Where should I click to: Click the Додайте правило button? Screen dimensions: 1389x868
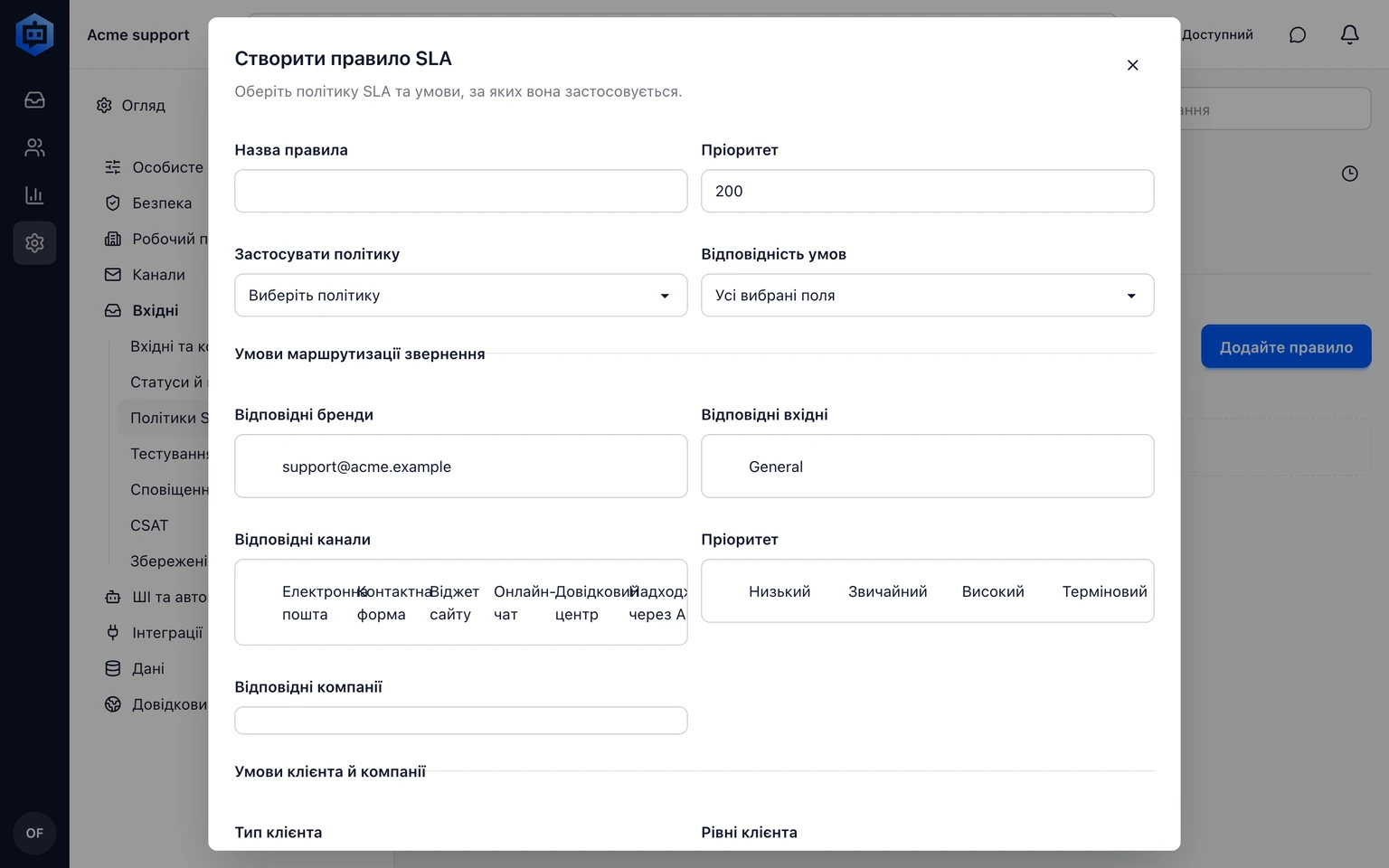(x=1286, y=347)
